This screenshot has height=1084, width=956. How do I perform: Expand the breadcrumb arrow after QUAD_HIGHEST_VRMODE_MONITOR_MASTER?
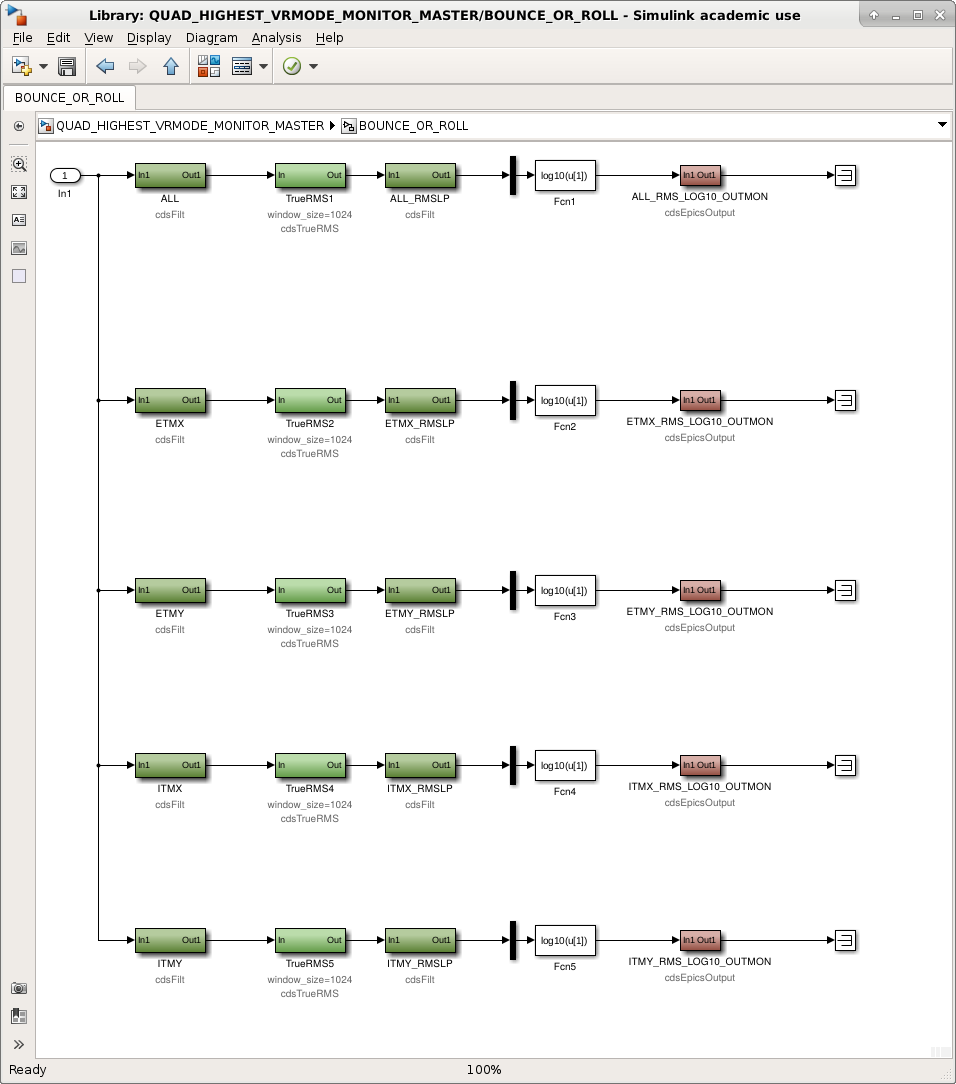[x=332, y=126]
